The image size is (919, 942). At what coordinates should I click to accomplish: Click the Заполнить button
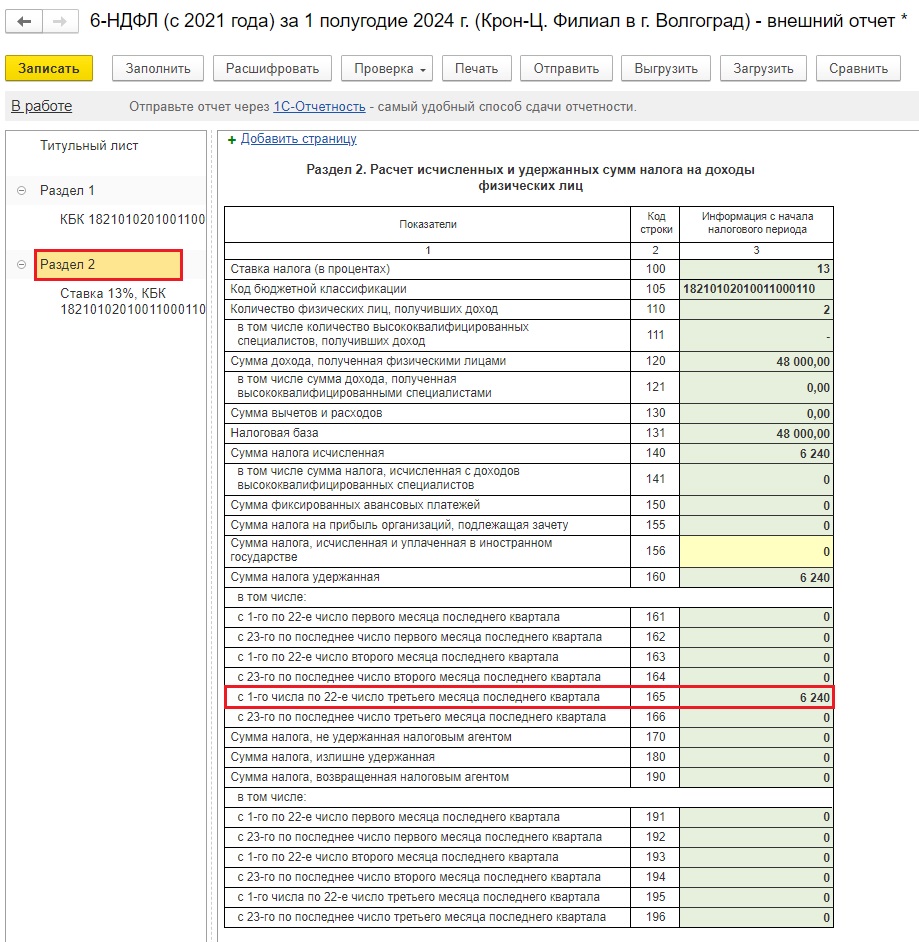(x=158, y=68)
